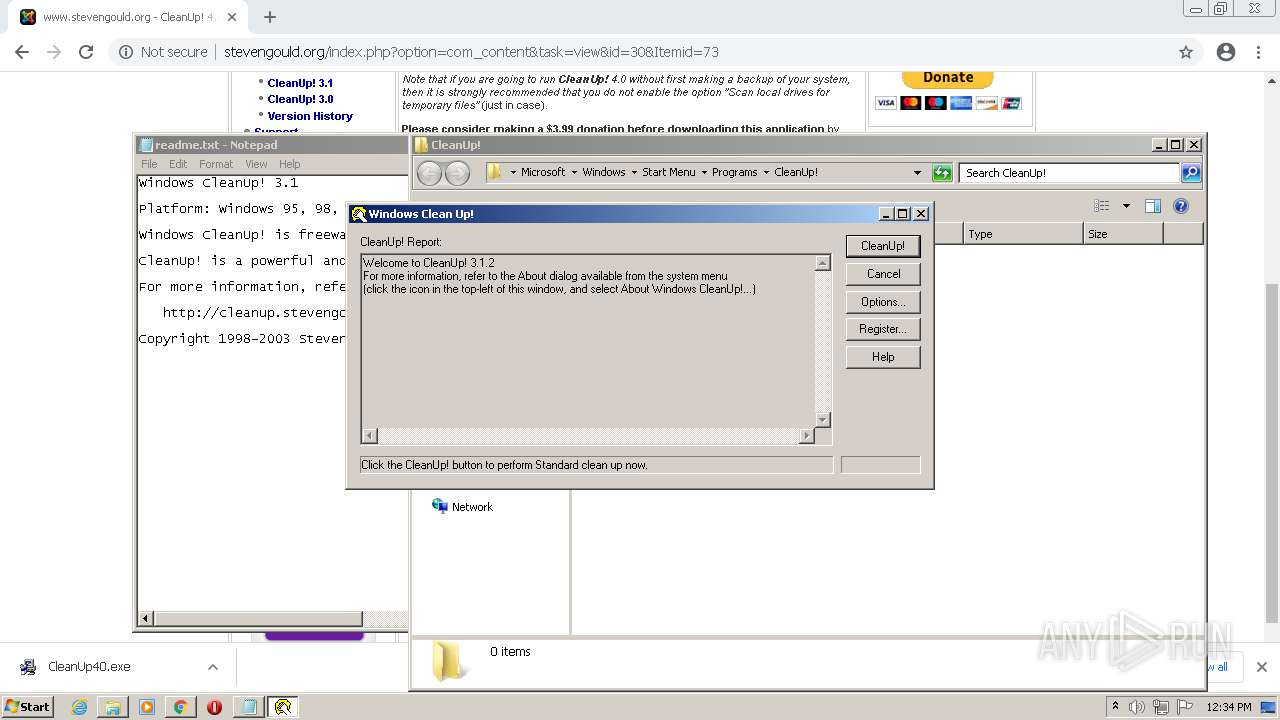Open the Chrome profile avatar icon
This screenshot has height=720, width=1280.
click(x=1226, y=52)
